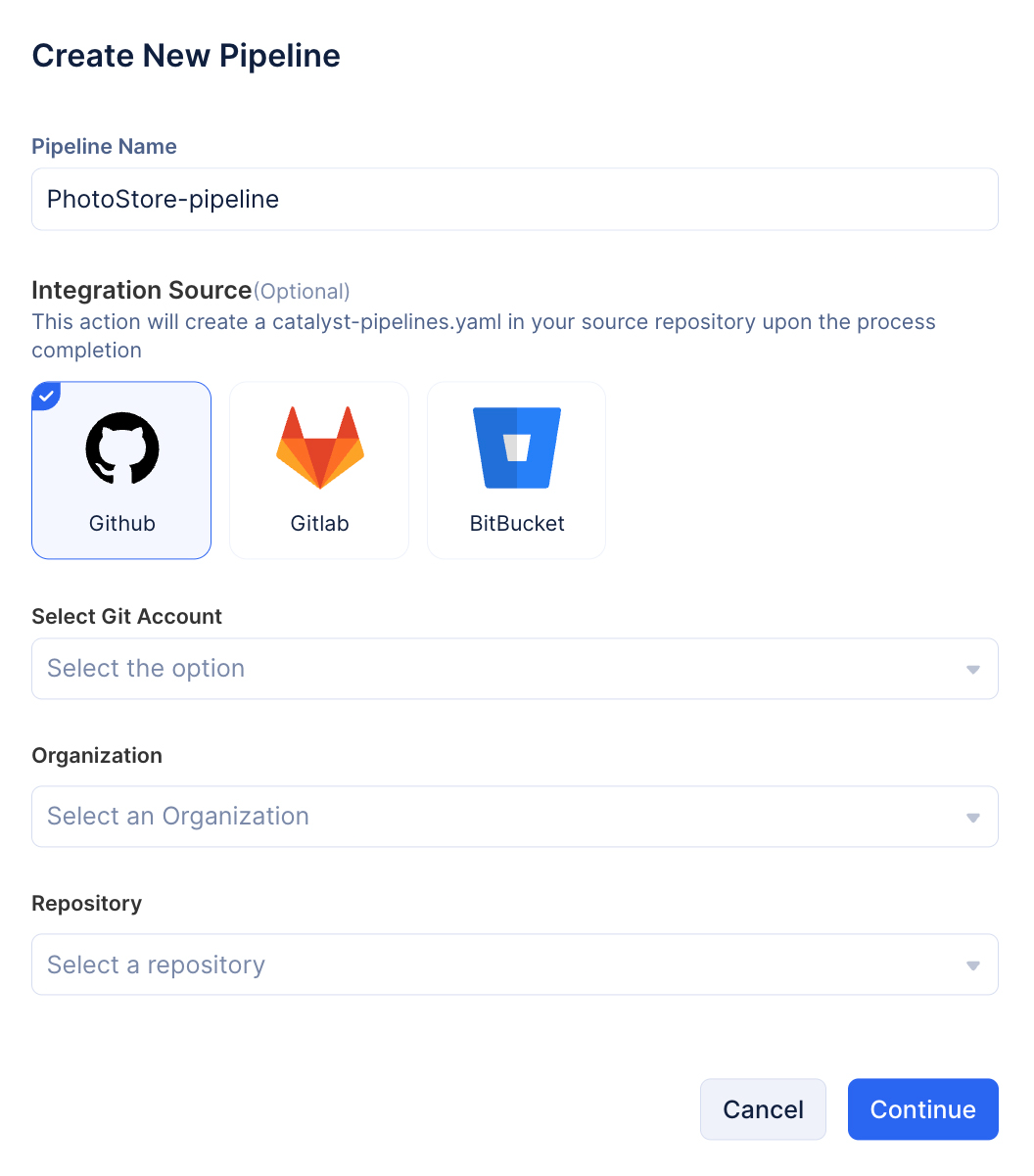
Task: Click the Git Account dropdown arrow
Action: [973, 670]
